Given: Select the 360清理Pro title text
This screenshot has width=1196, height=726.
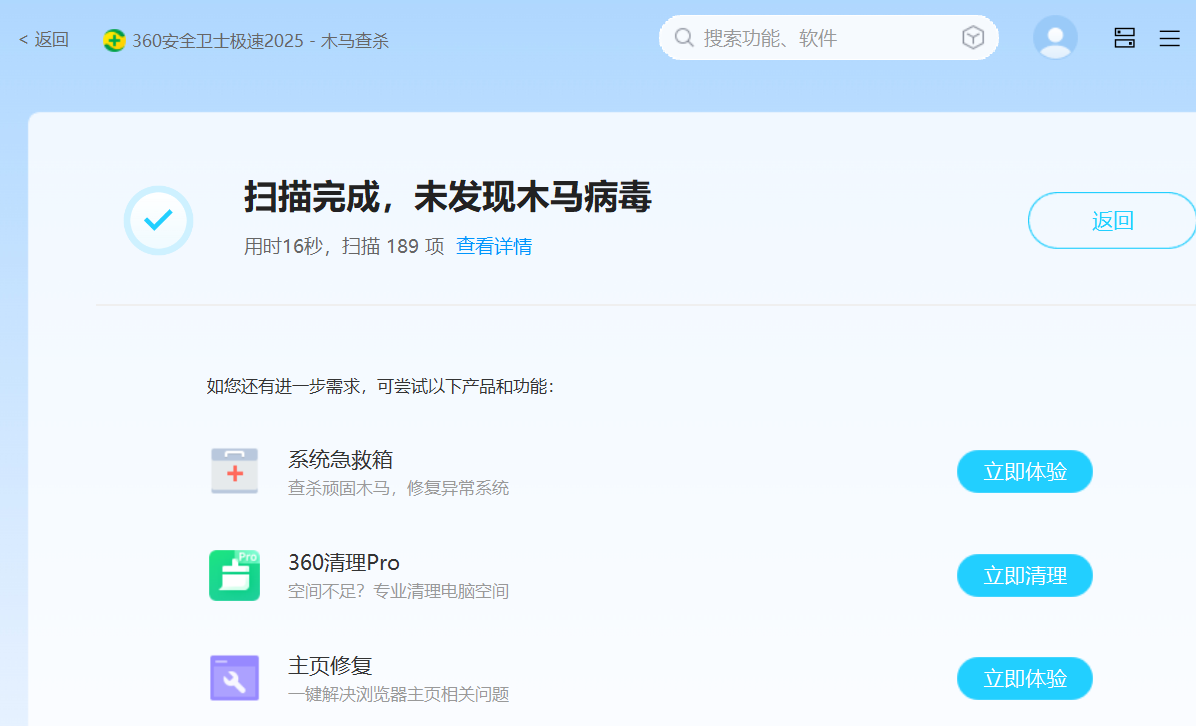Looking at the screenshot, I should pyautogui.click(x=344, y=563).
